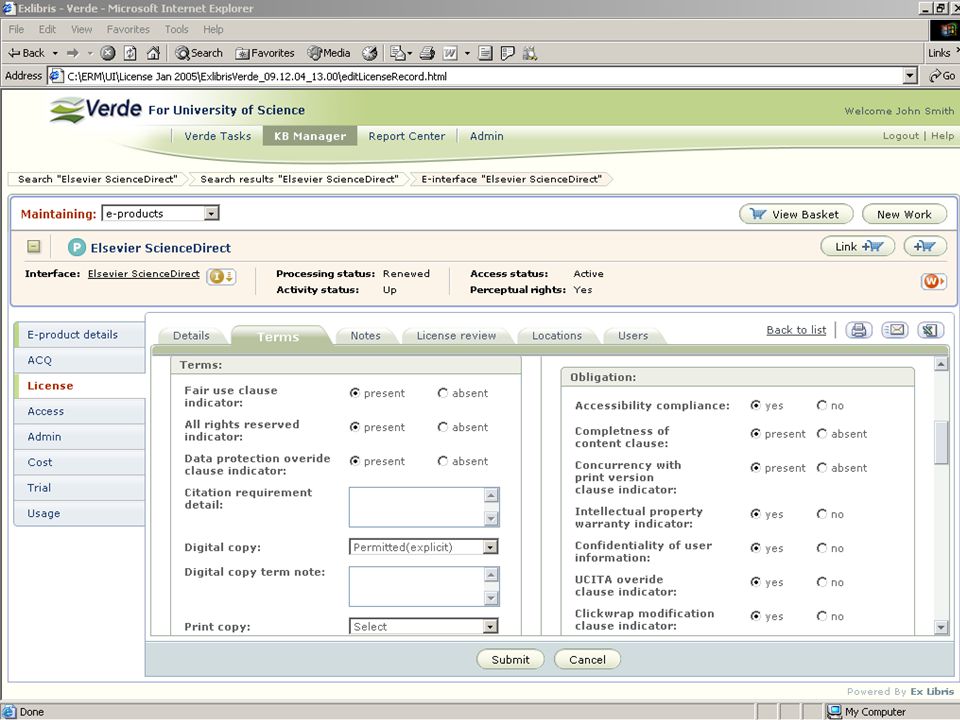Set Concurrency with print version to absent
Viewport: 960px width, 720px height.
822,468
